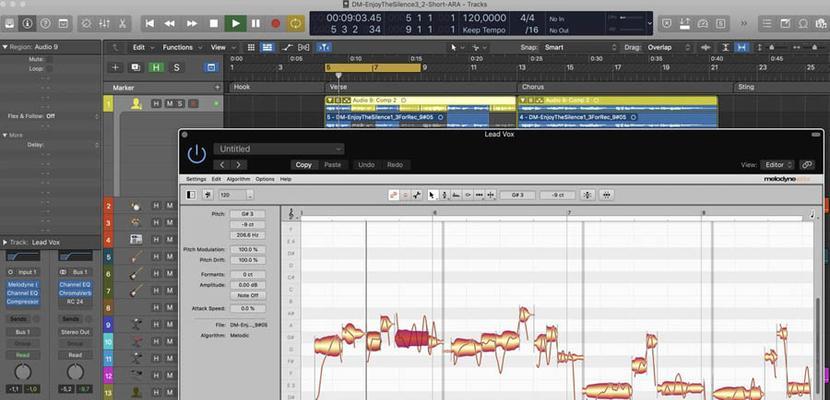The image size is (830, 400).
Task: Show the grid view button
Action: point(251,48)
